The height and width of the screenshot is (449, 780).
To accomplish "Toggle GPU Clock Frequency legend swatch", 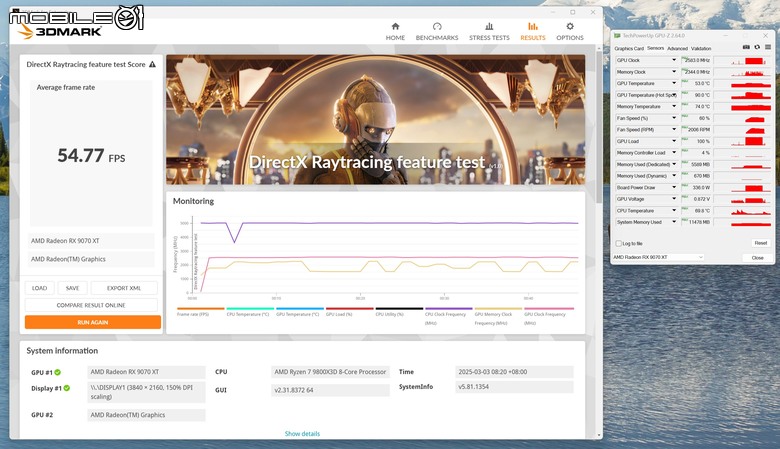I will click(x=549, y=309).
